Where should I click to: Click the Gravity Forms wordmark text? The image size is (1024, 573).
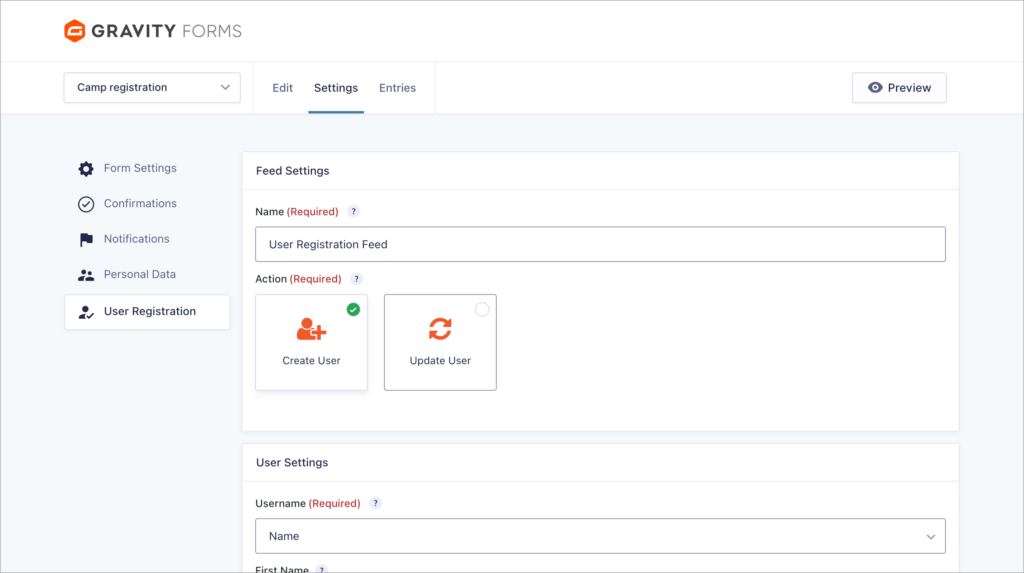[x=167, y=31]
